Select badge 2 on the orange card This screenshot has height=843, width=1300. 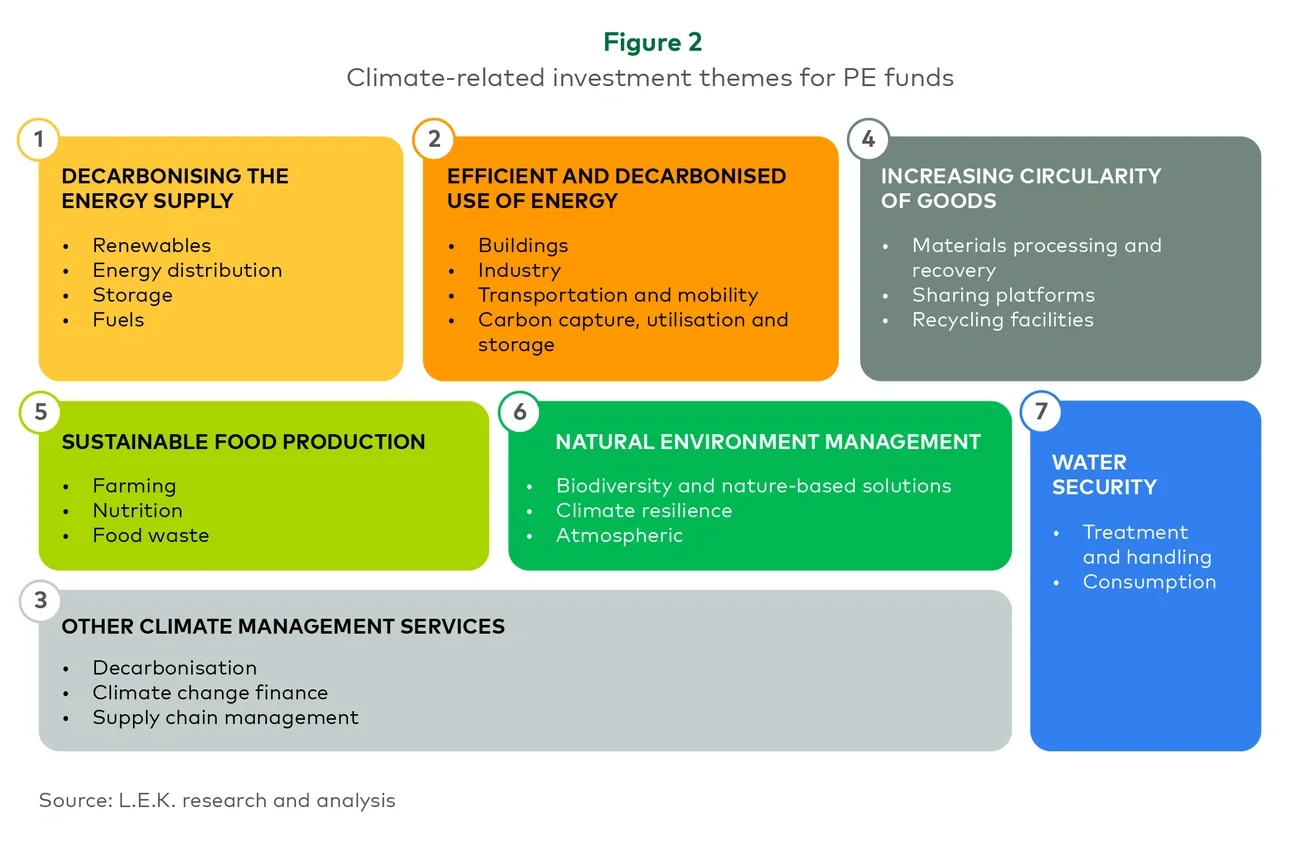433,139
